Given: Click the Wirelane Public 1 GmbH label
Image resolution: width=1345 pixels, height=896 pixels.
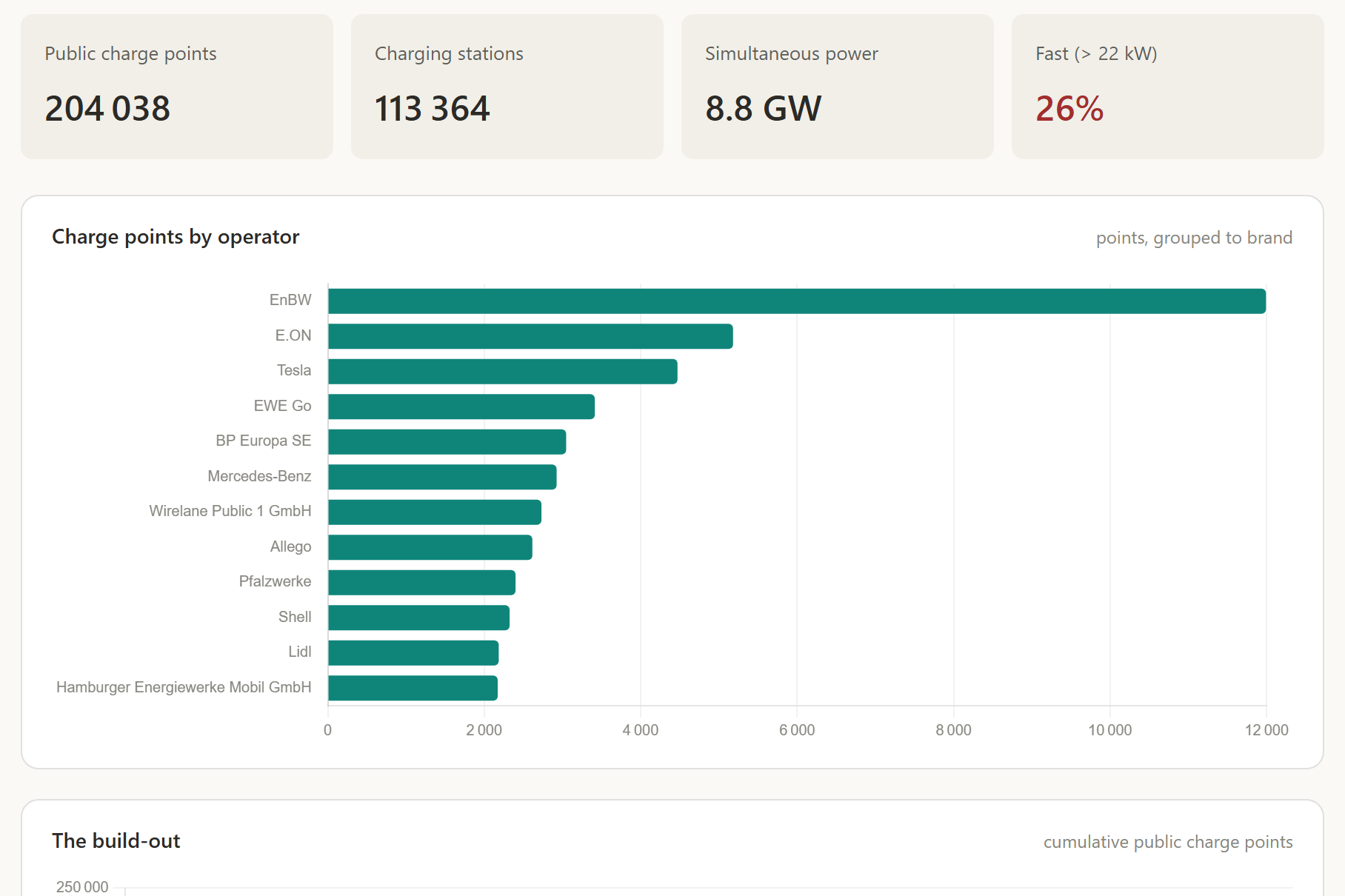Looking at the screenshot, I should pyautogui.click(x=230, y=511).
